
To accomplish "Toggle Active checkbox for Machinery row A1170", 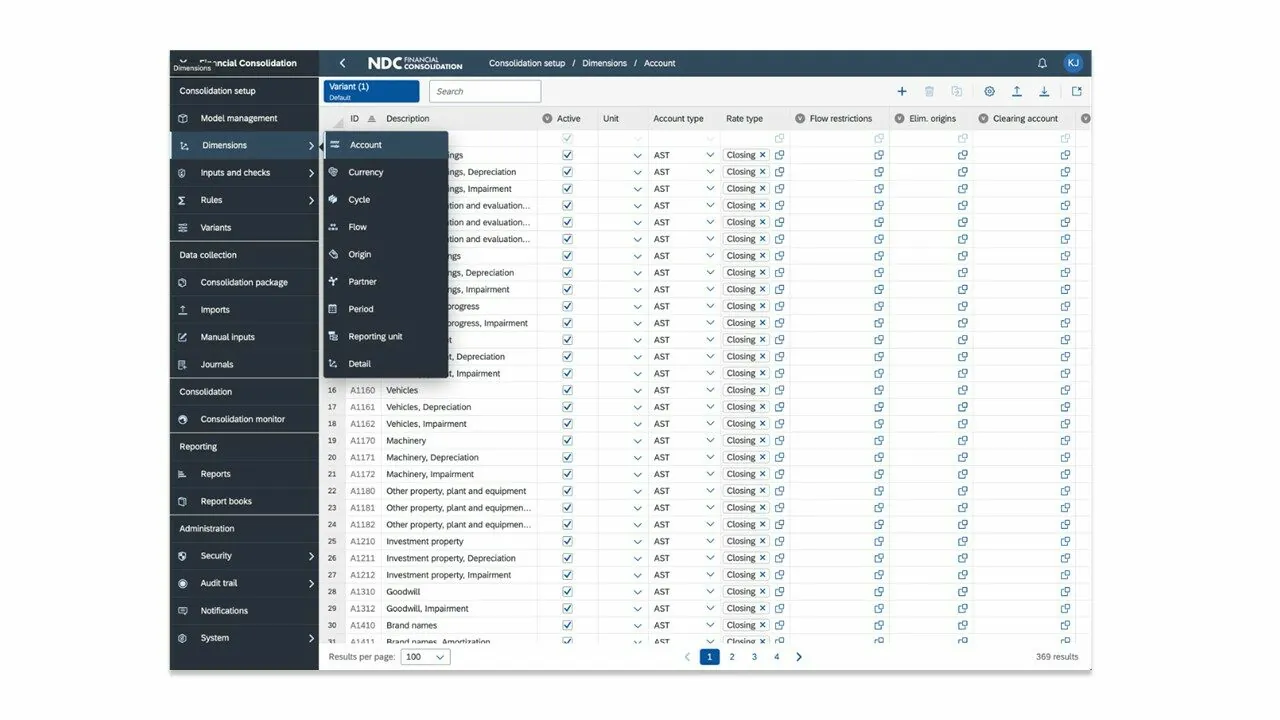I will point(567,440).
